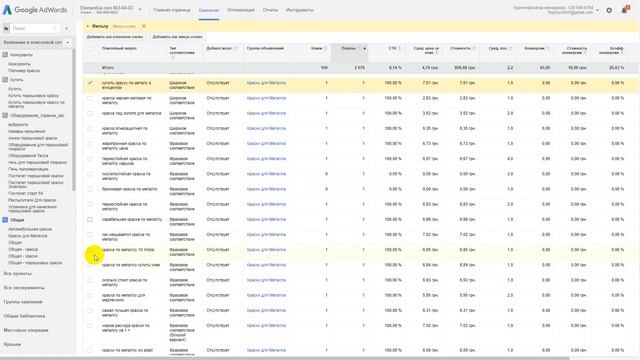Click the help icon beside Коэфф. конверсии
This screenshot has width=640, height=360.
click(622, 53)
